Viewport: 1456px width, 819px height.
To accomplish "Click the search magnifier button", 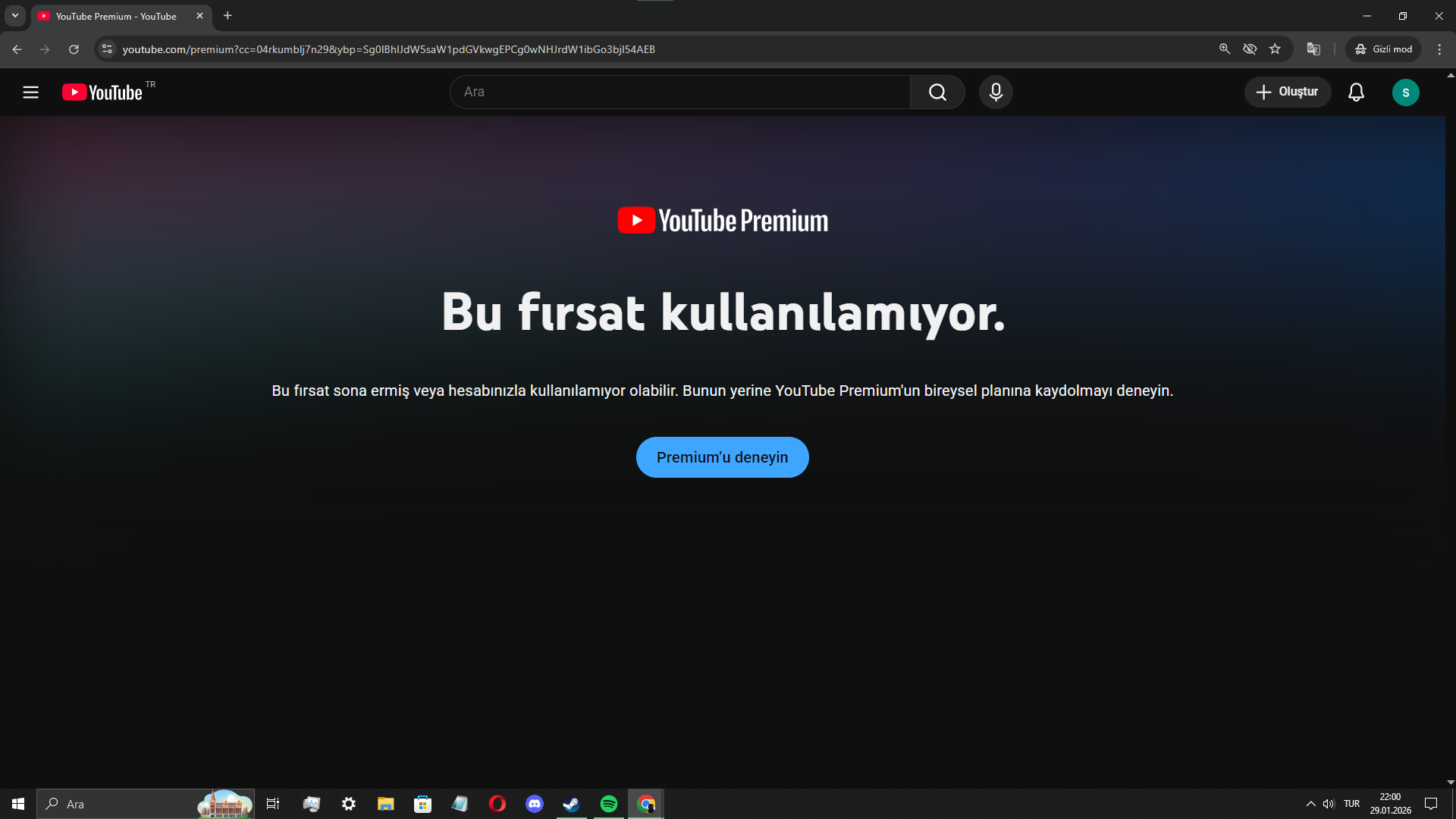I will tap(937, 92).
